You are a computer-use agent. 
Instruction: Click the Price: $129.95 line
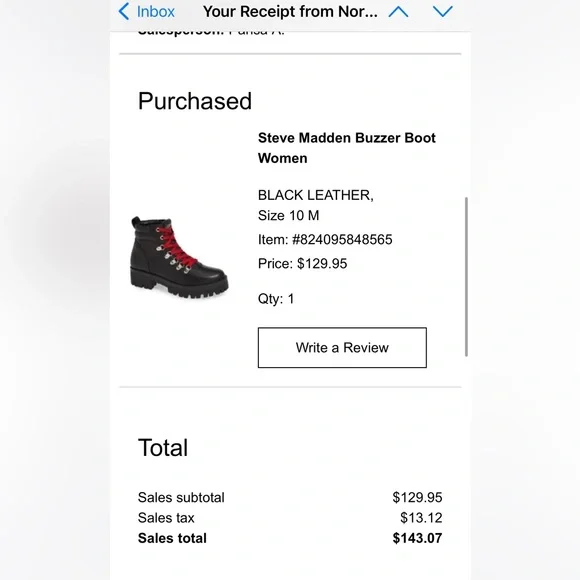pyautogui.click(x=303, y=263)
